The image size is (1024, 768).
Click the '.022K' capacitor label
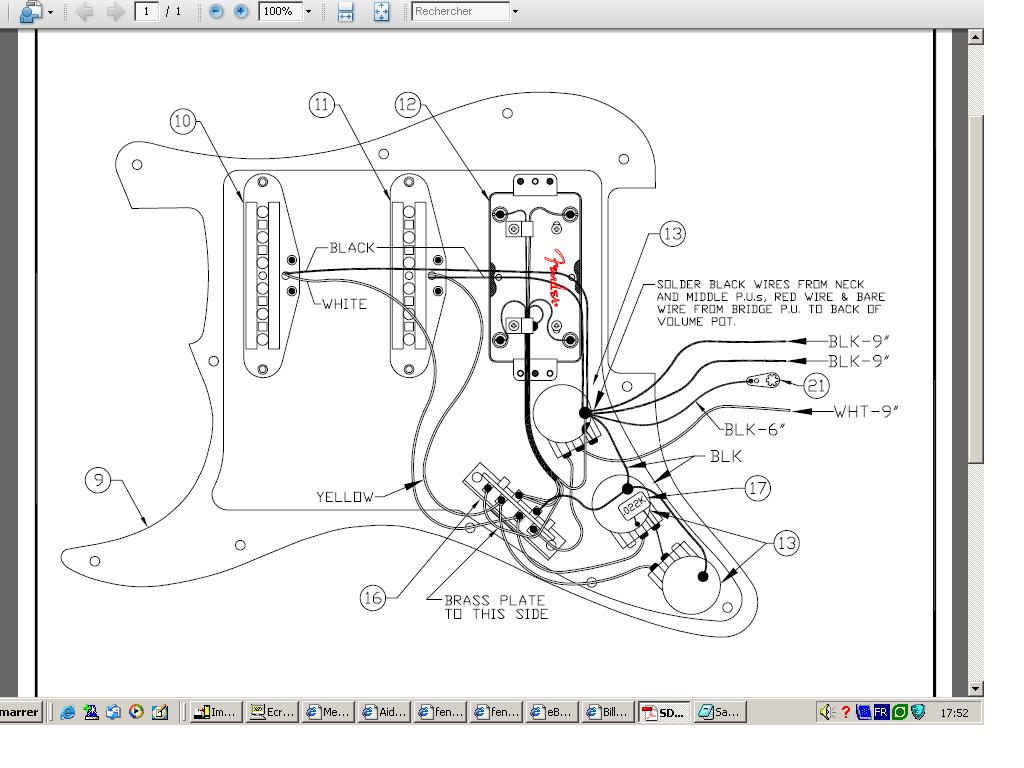click(633, 507)
